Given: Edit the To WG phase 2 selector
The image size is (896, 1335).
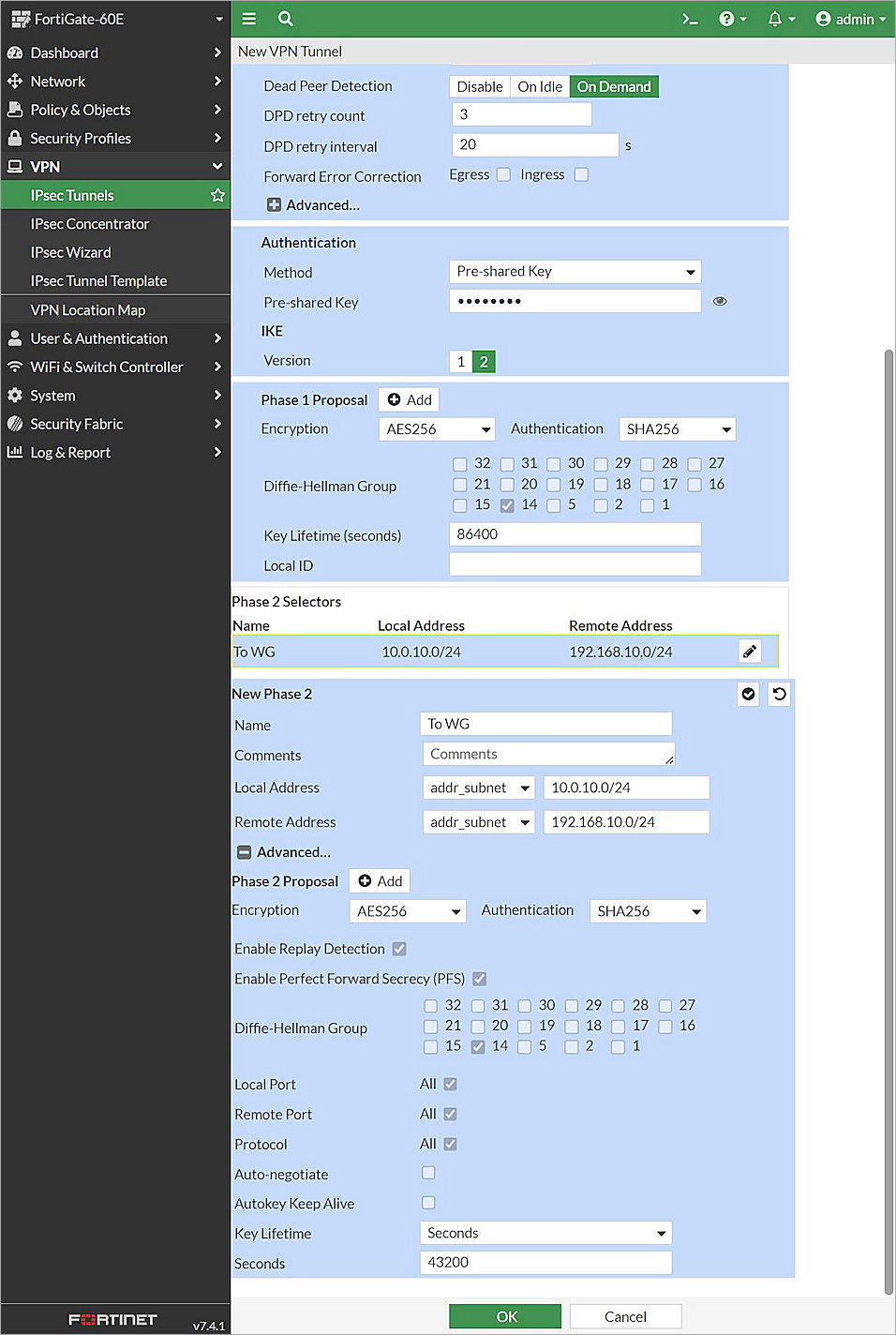Looking at the screenshot, I should pos(749,652).
